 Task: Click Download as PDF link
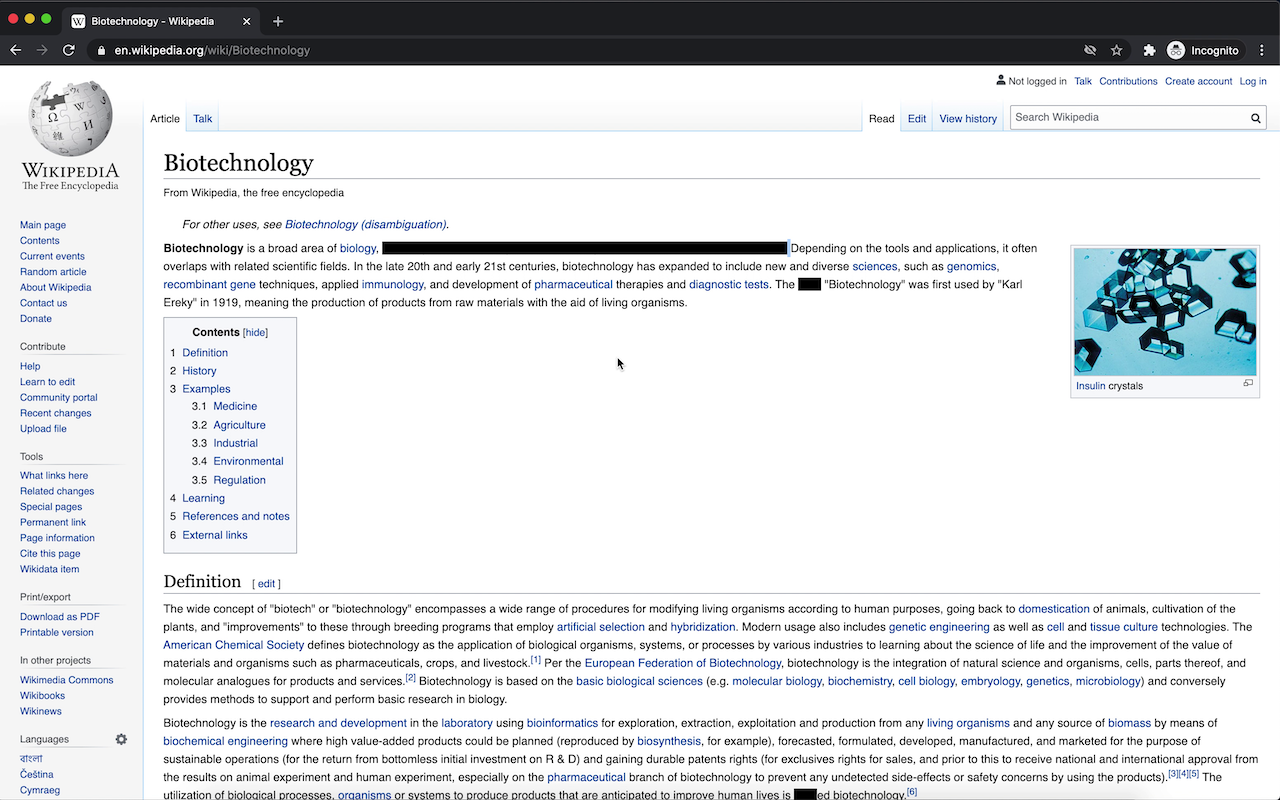[x=60, y=617]
